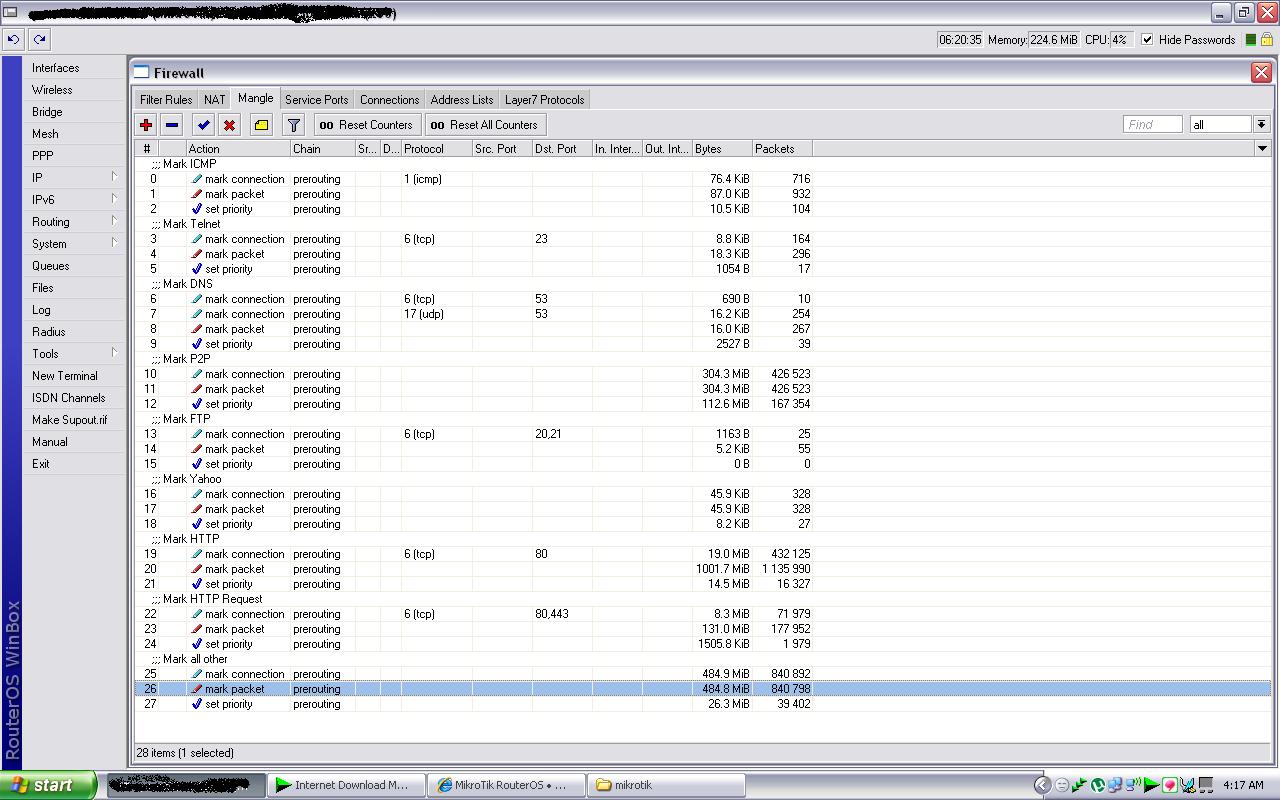
Task: Click the yellow Comment icon
Action: [x=261, y=125]
